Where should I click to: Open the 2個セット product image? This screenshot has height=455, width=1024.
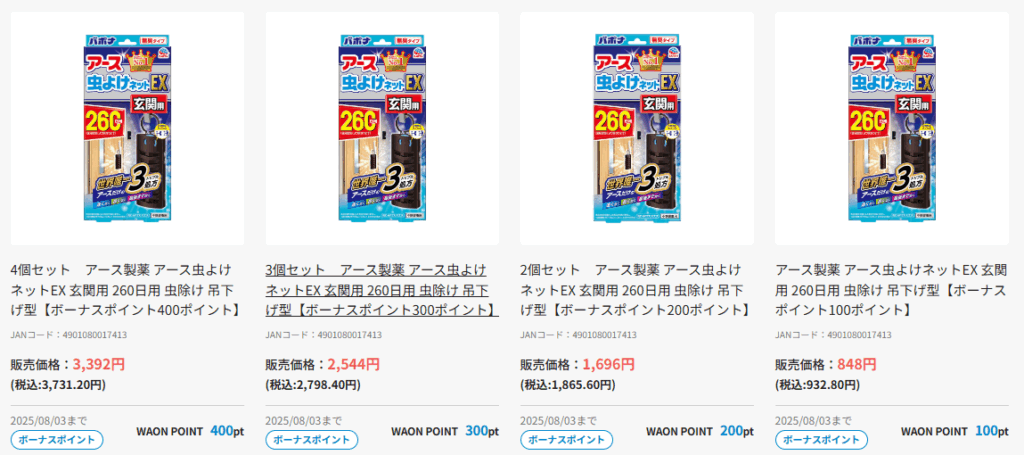pos(637,129)
